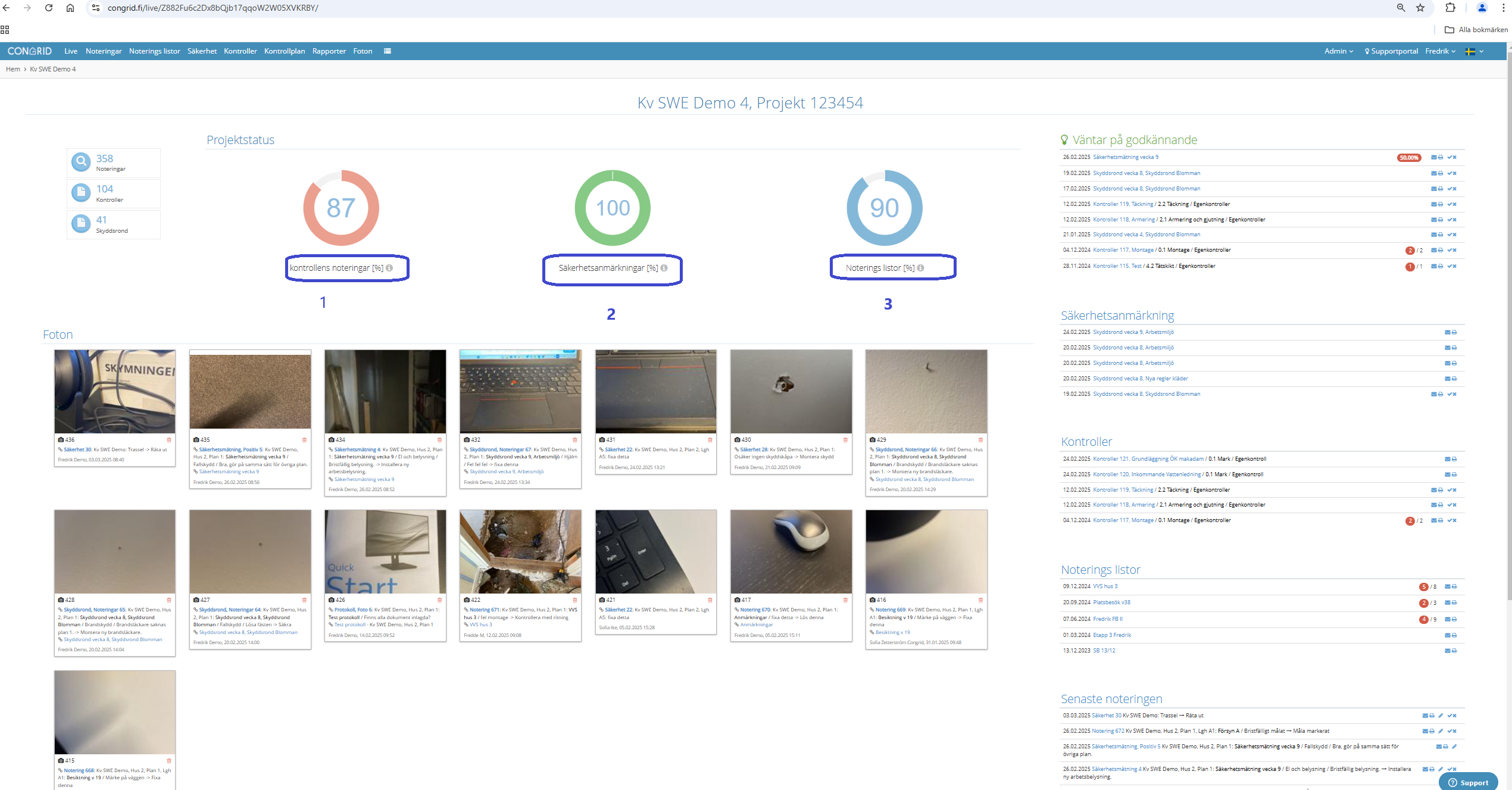Print the Kontroller 119 Täckning approval entry
Viewport: 1512px width, 790px height.
coord(1441,204)
